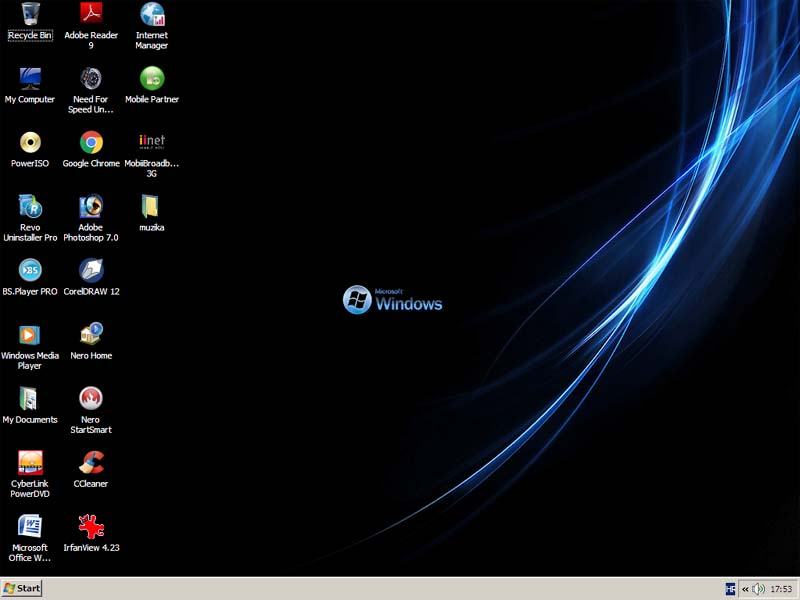Select the Adobe Photoshop 7.0 icon
Viewport: 800px width, 600px height.
click(91, 207)
